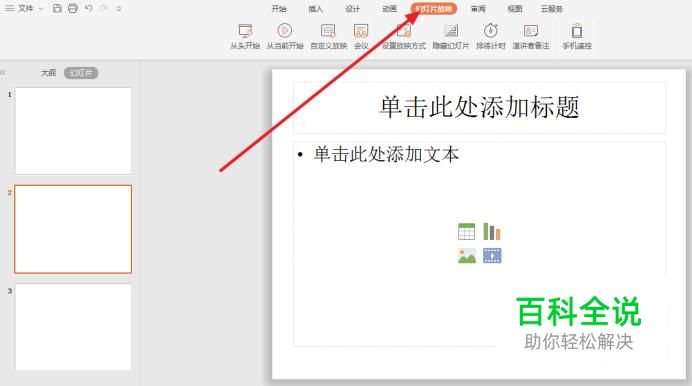The height and width of the screenshot is (386, 692).
Task: Switch to the 设计 tab
Action: coord(353,9)
